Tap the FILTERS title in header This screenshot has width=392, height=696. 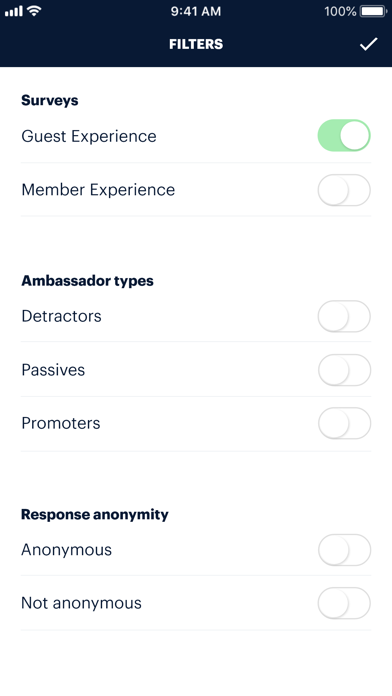click(x=196, y=44)
